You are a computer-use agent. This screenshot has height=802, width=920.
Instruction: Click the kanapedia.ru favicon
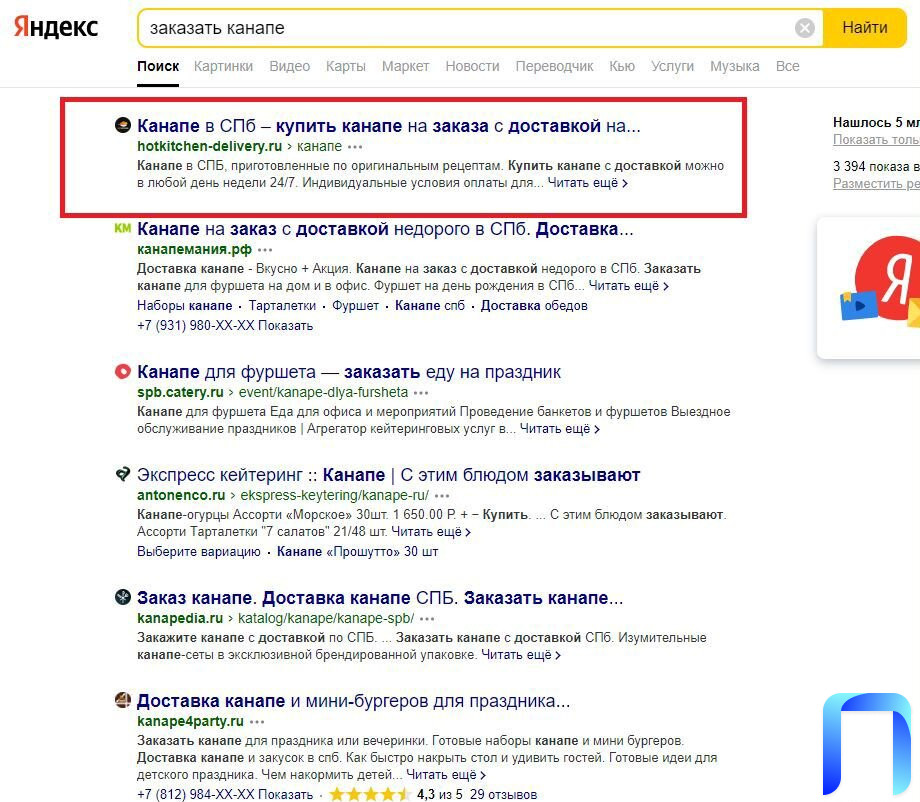[x=123, y=597]
